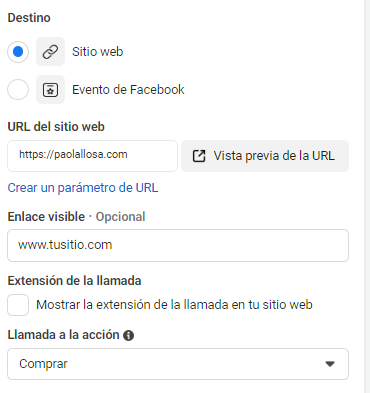The height and width of the screenshot is (393, 370).
Task: Open the Comprar call-to-action dropdown
Action: [178, 364]
